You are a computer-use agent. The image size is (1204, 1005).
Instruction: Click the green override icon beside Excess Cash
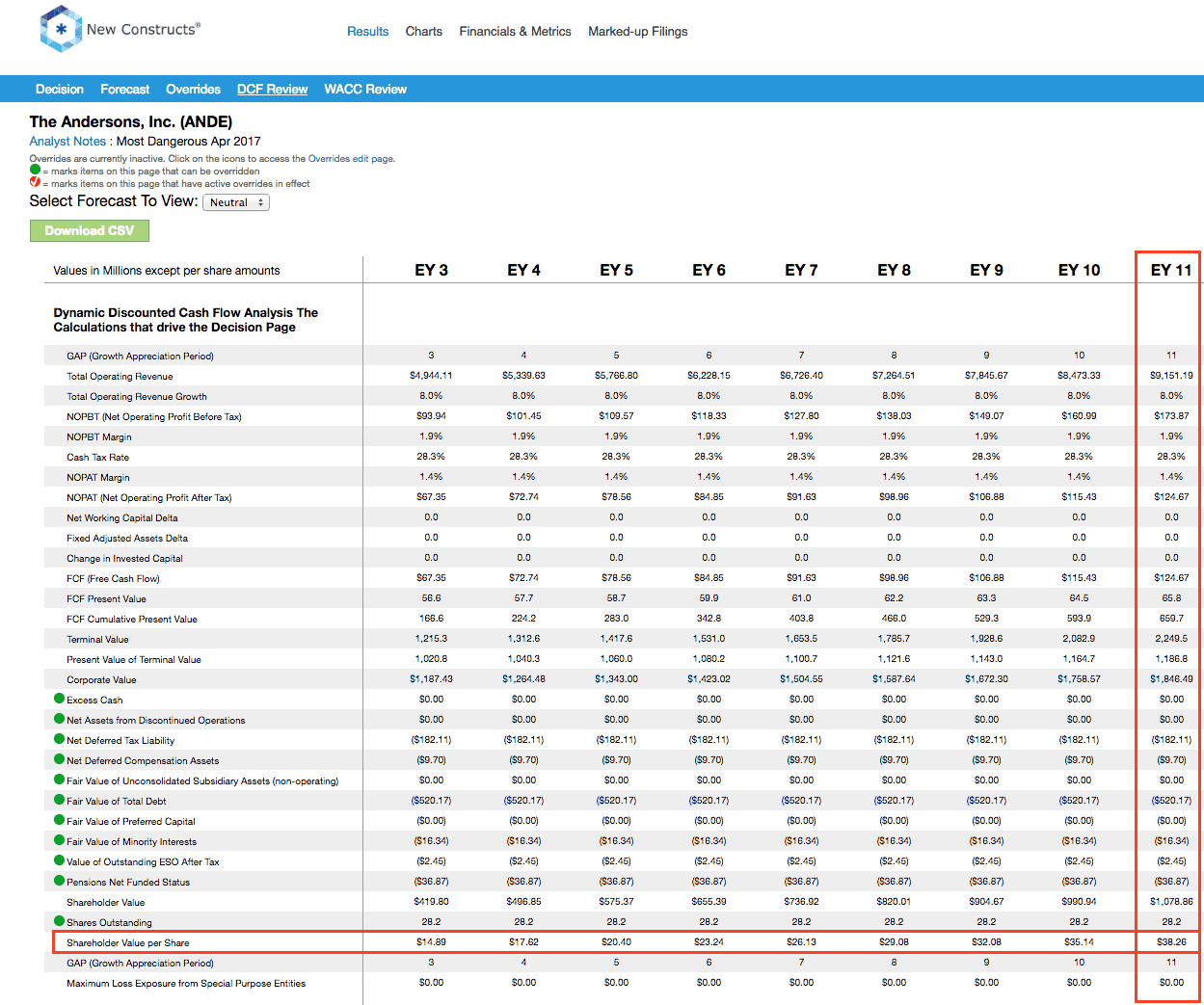click(x=60, y=699)
